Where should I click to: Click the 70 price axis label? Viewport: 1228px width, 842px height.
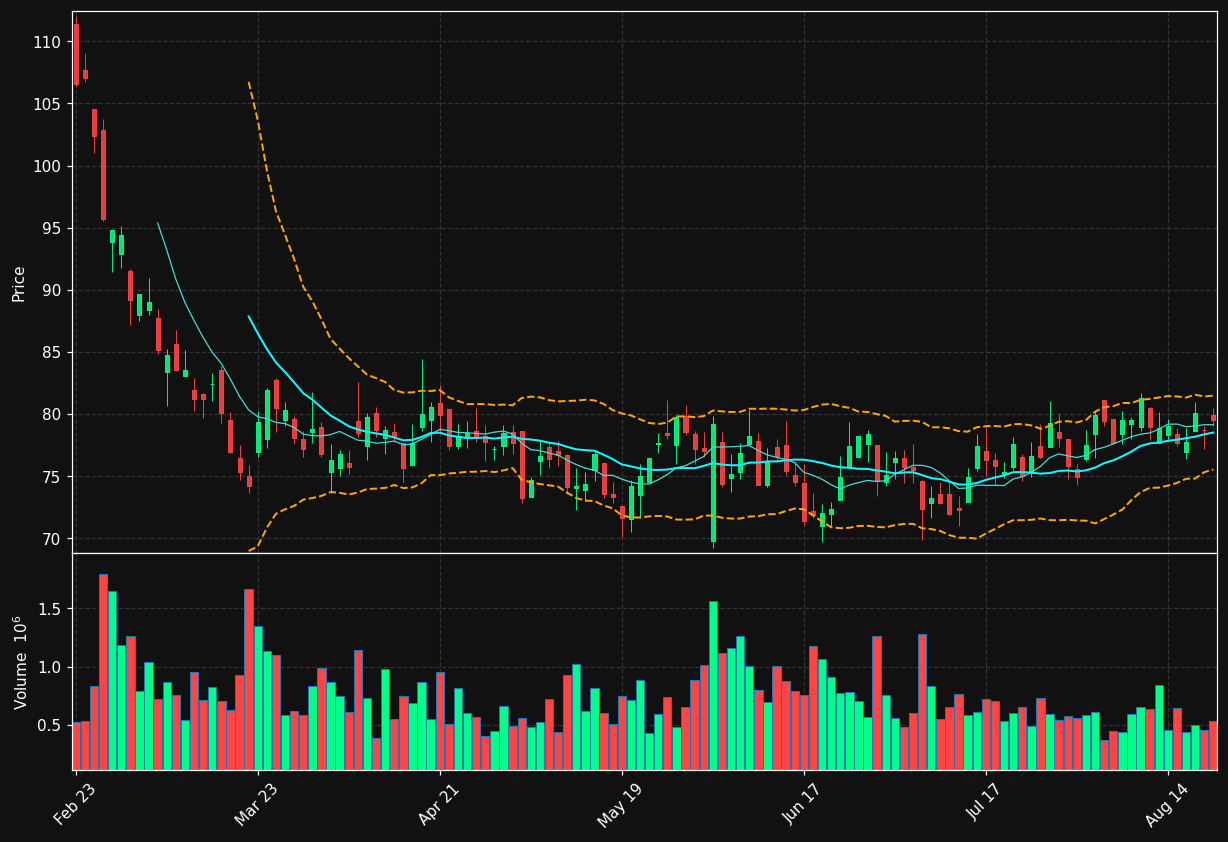[51, 539]
